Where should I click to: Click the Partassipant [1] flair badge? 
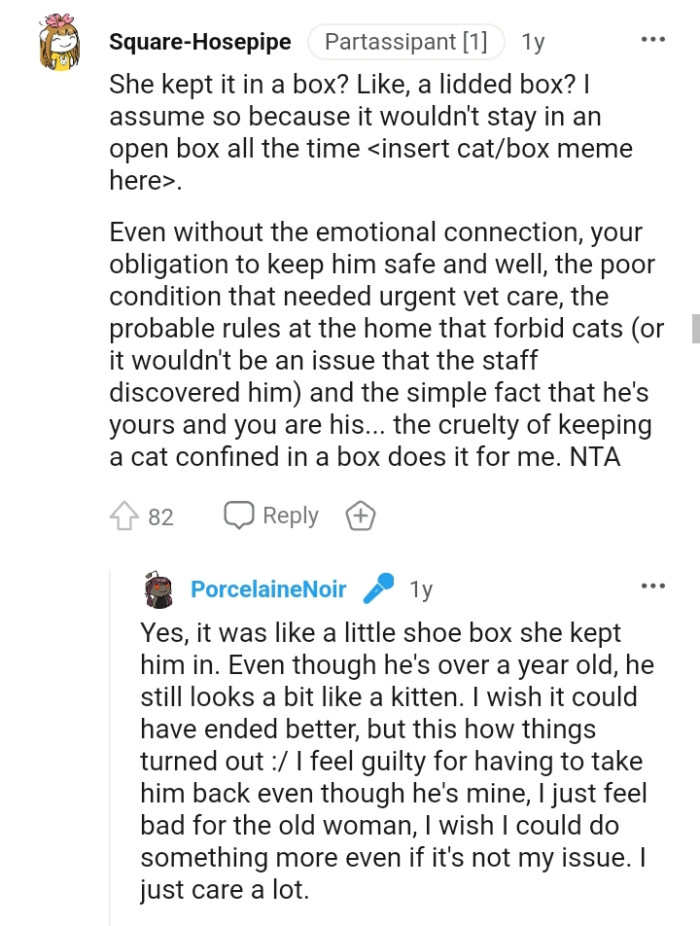pyautogui.click(x=406, y=42)
